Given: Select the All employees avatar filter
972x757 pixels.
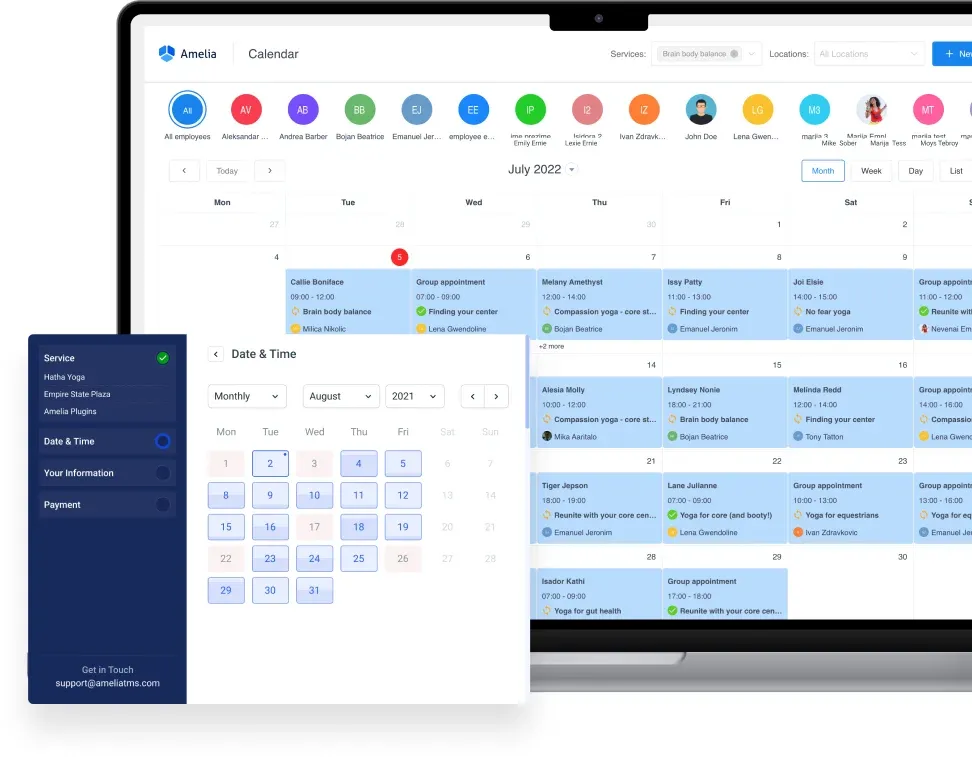Looking at the screenshot, I should [x=187, y=110].
